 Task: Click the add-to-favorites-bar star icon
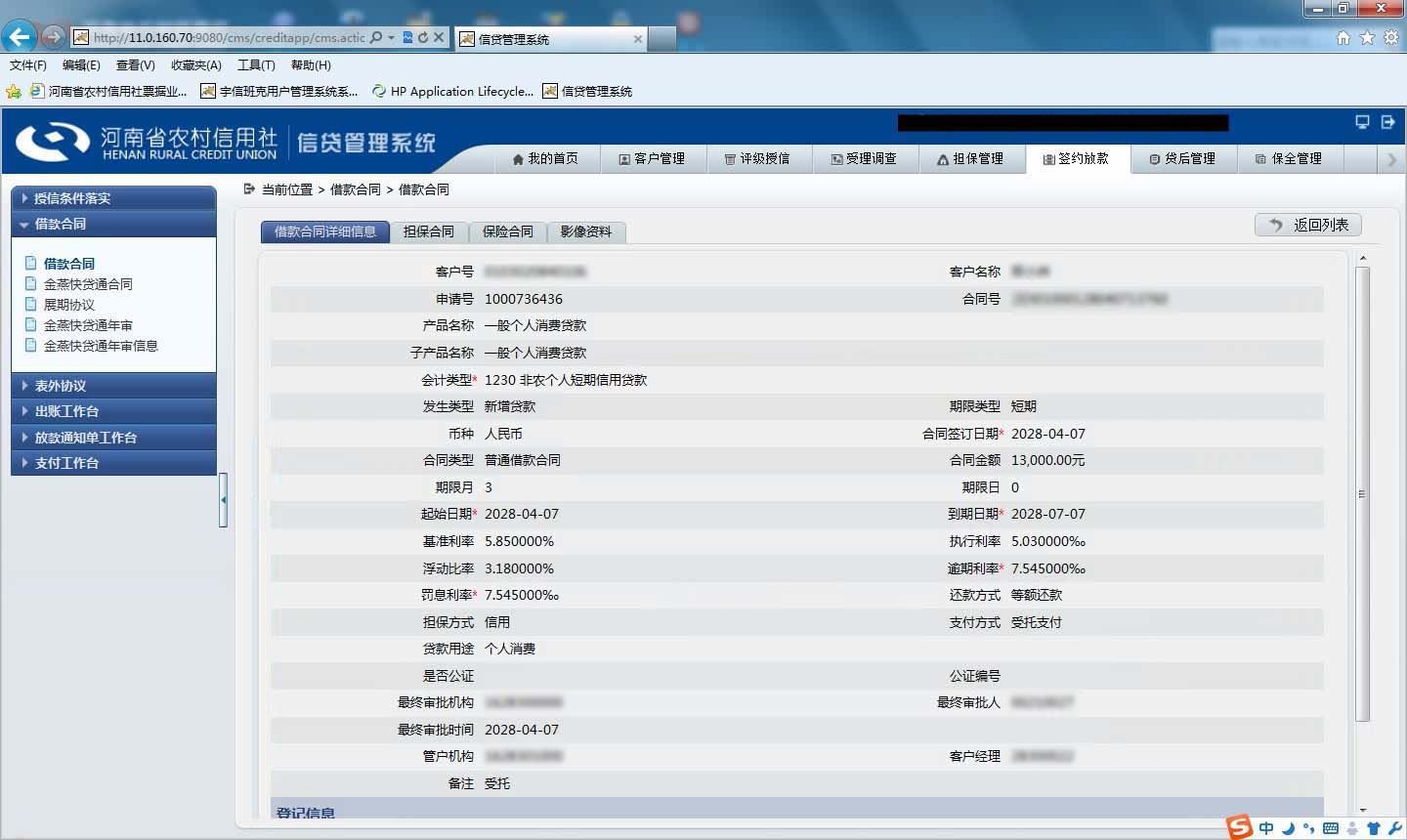(x=13, y=92)
